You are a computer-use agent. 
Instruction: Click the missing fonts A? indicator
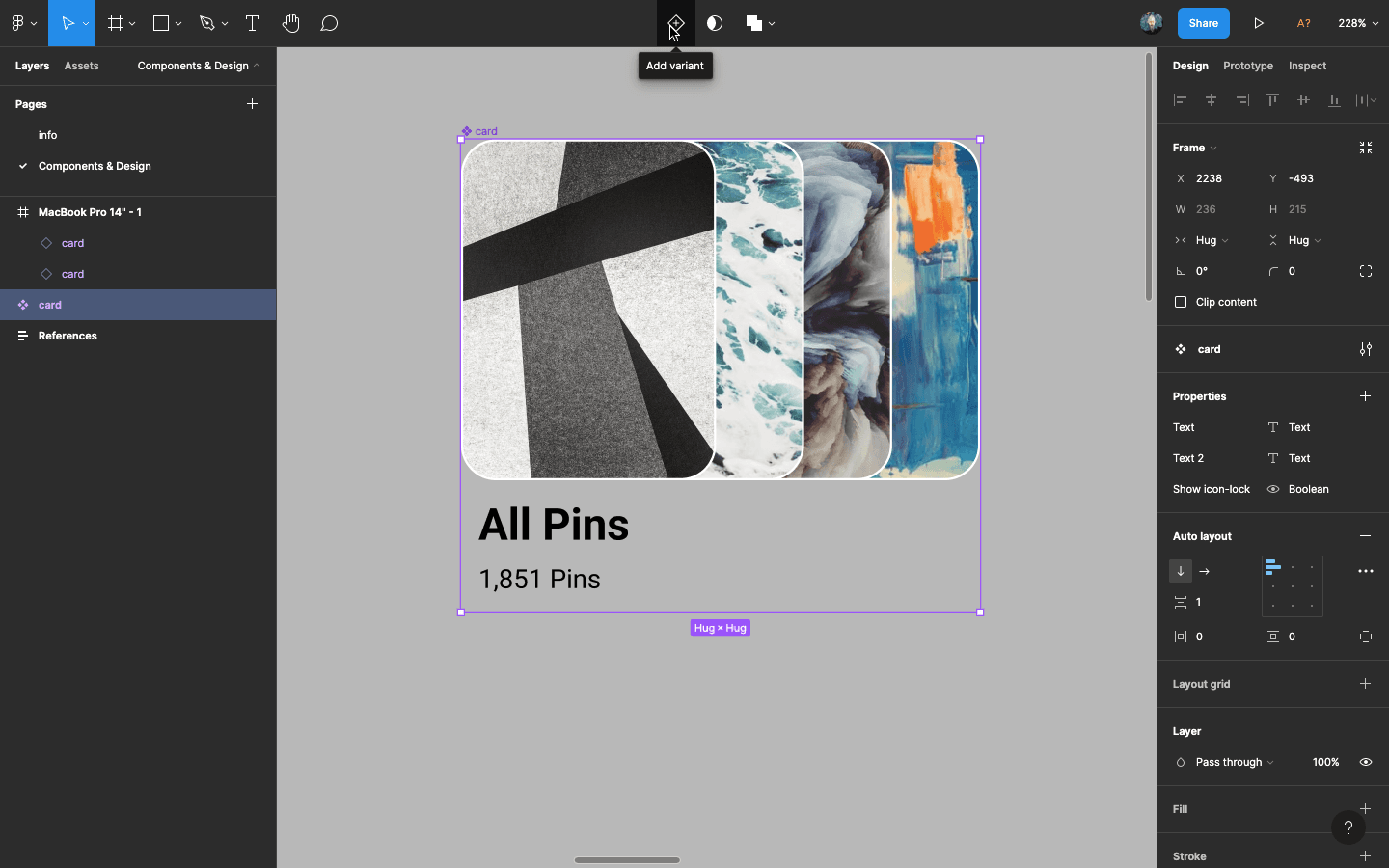[1303, 23]
